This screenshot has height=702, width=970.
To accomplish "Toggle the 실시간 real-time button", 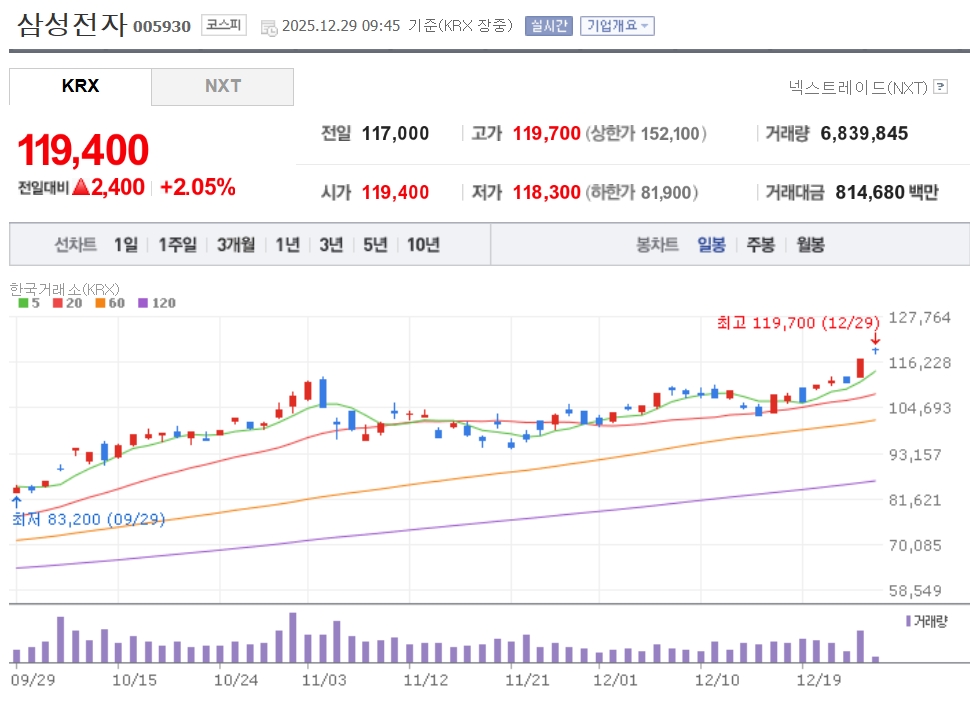I will pos(548,26).
